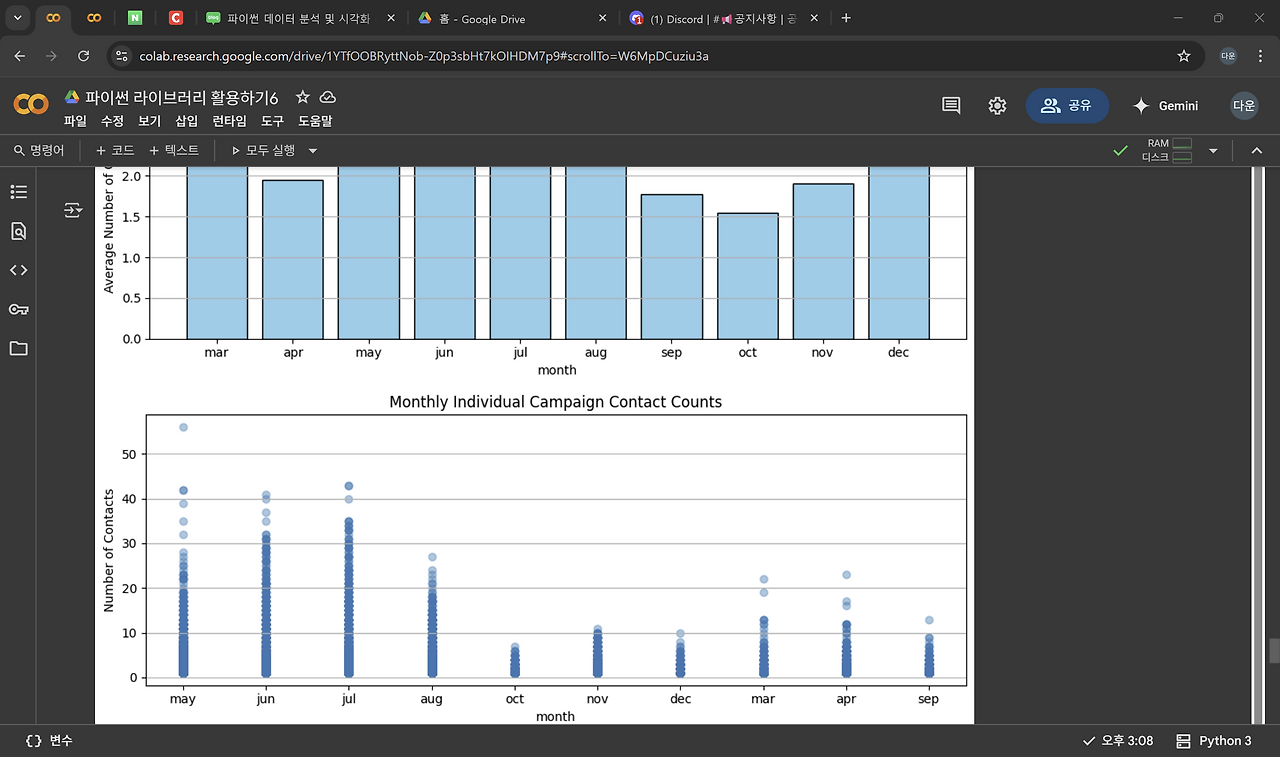
Task: Open the Gemini assistant
Action: (1165, 106)
